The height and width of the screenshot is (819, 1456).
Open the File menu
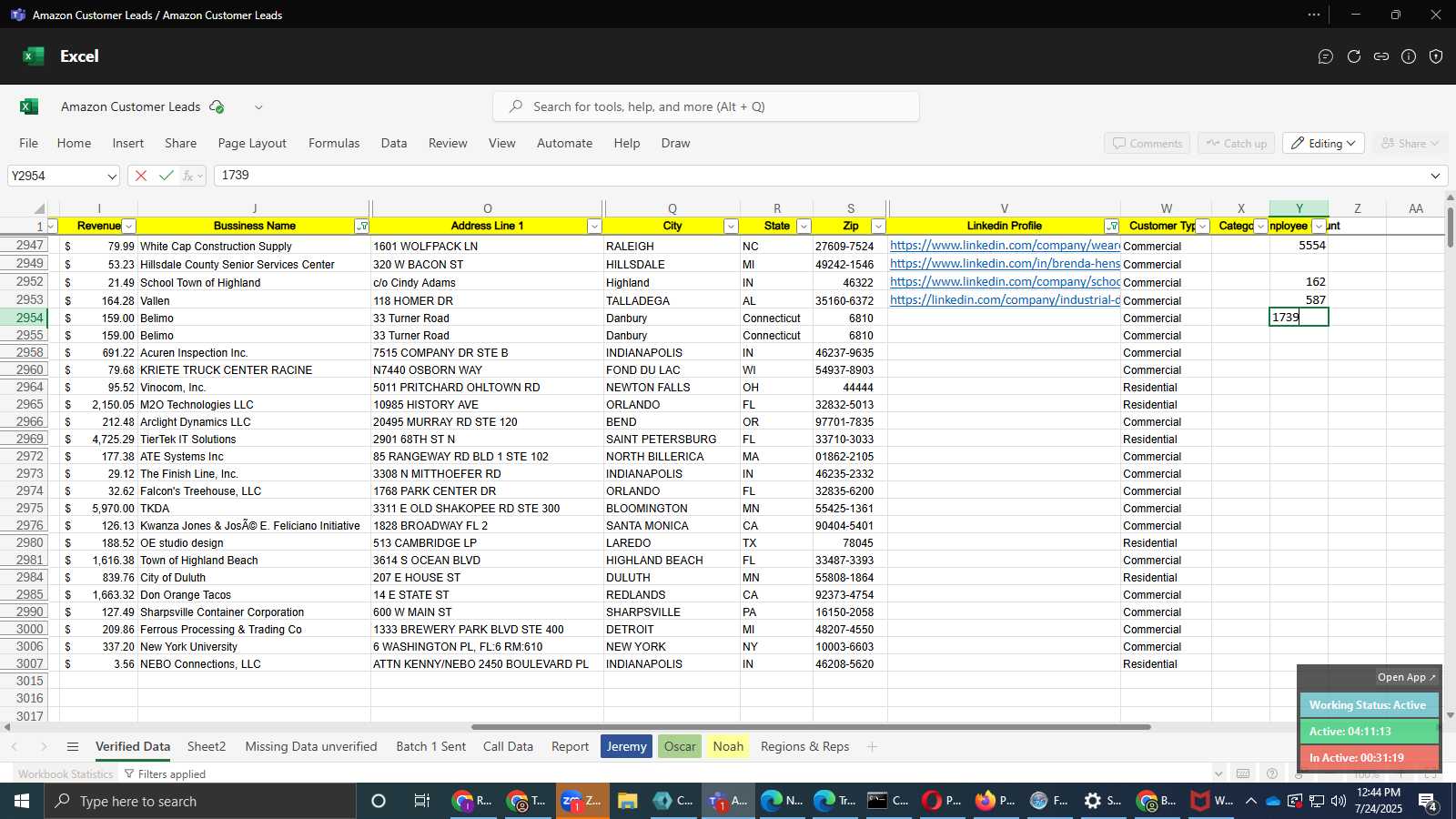(x=29, y=143)
